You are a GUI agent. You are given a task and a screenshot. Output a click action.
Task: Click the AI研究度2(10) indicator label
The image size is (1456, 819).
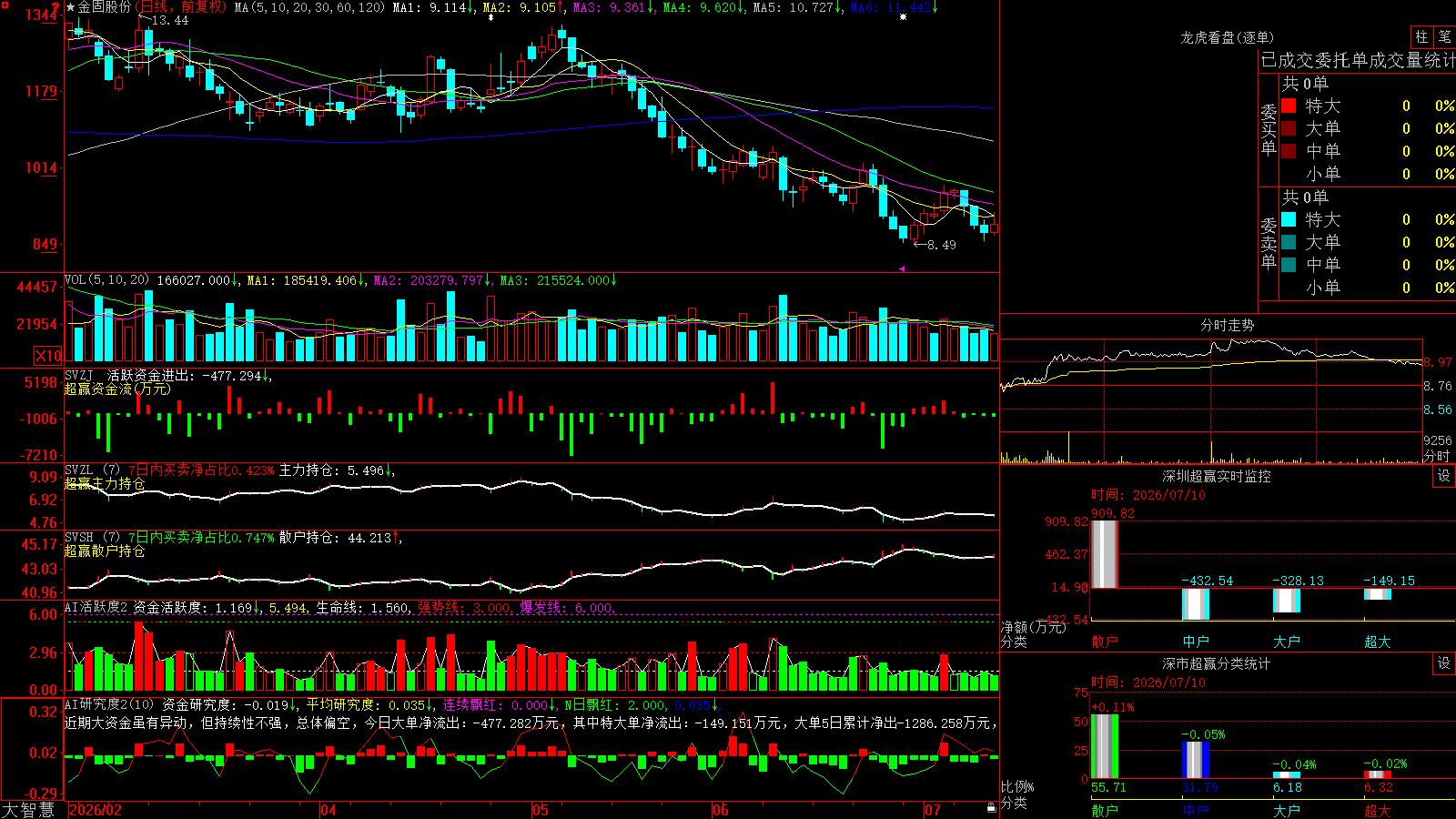coord(110,704)
